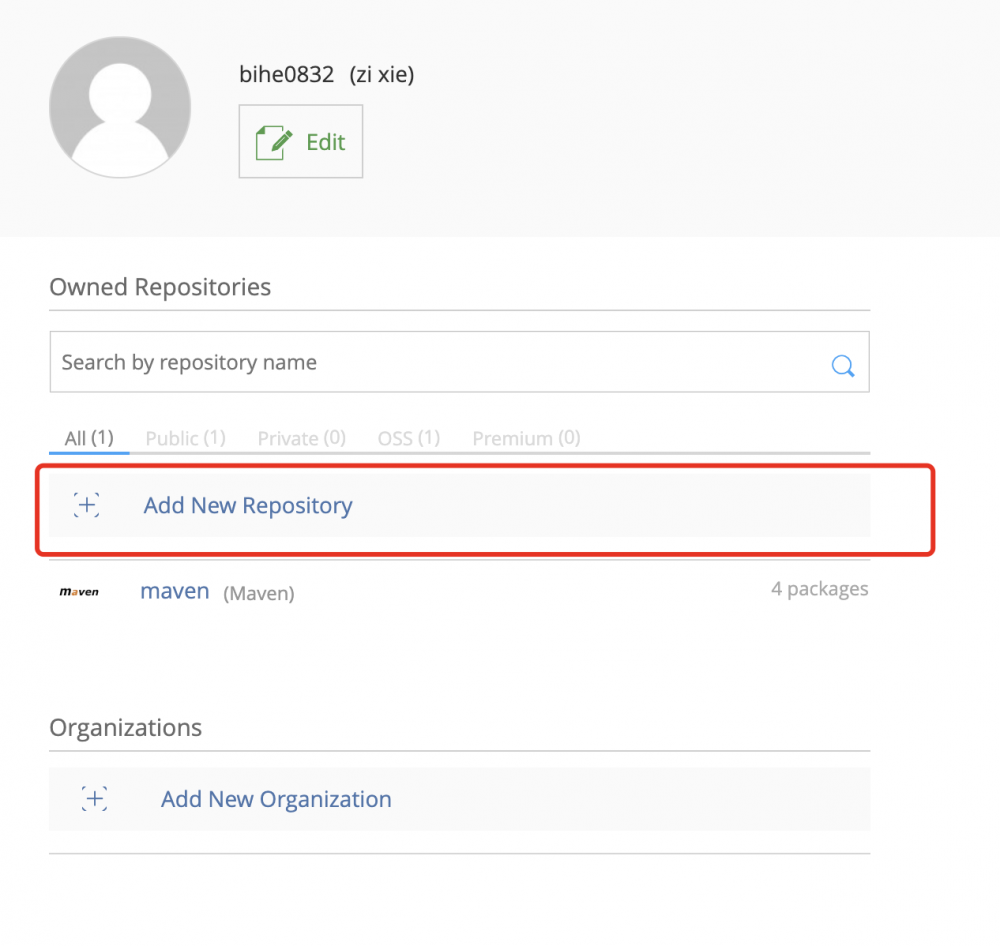Image resolution: width=1000 pixels, height=946 pixels.
Task: Click the Maven logo icon
Action: coord(79,592)
